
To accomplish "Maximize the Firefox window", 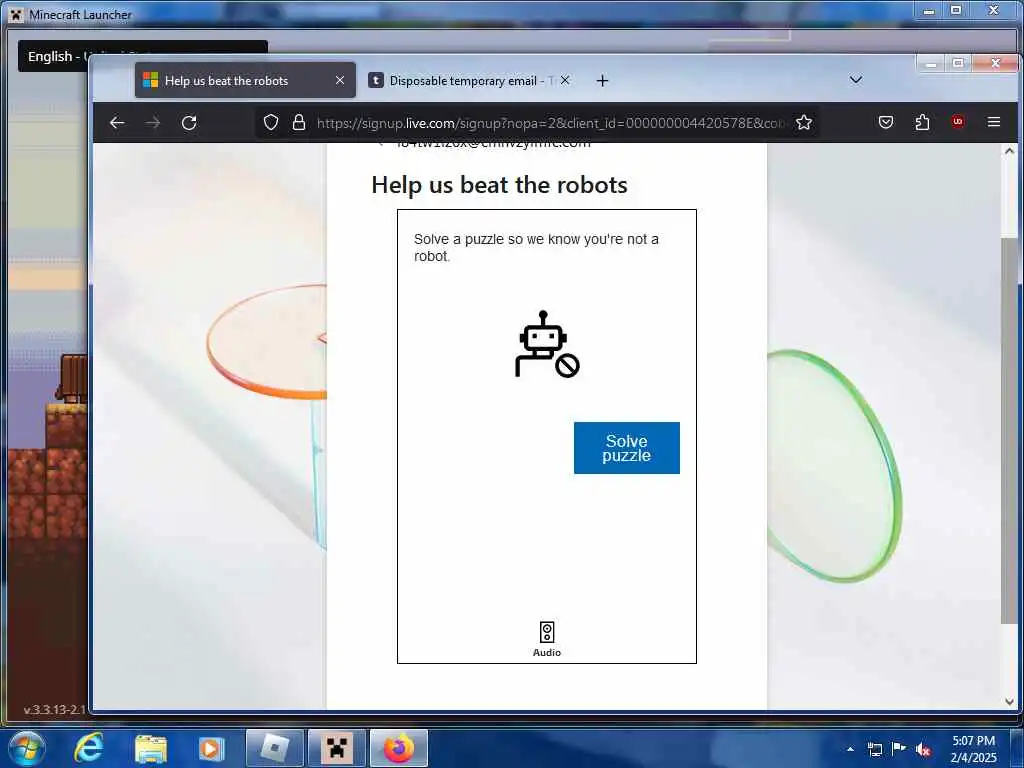I will click(958, 63).
